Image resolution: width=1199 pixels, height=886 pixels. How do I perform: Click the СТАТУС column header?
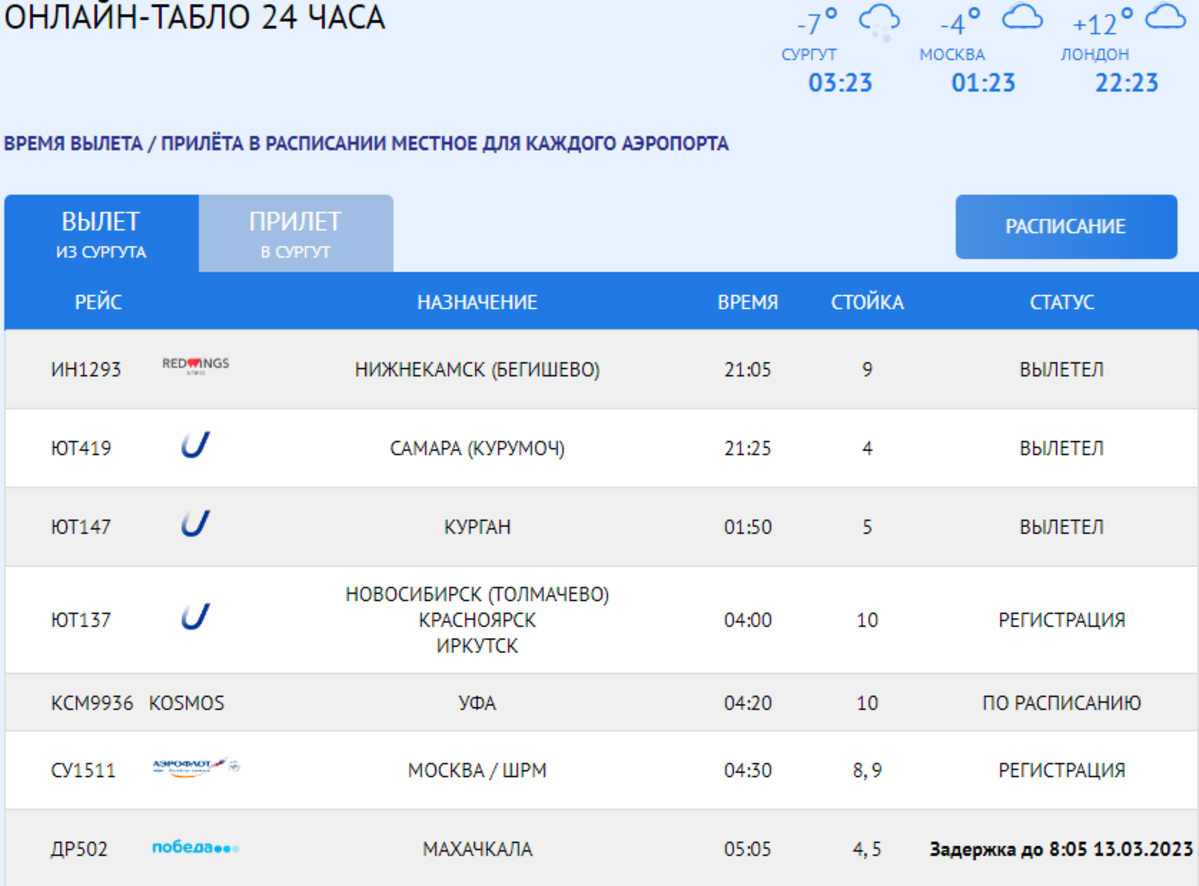1061,302
